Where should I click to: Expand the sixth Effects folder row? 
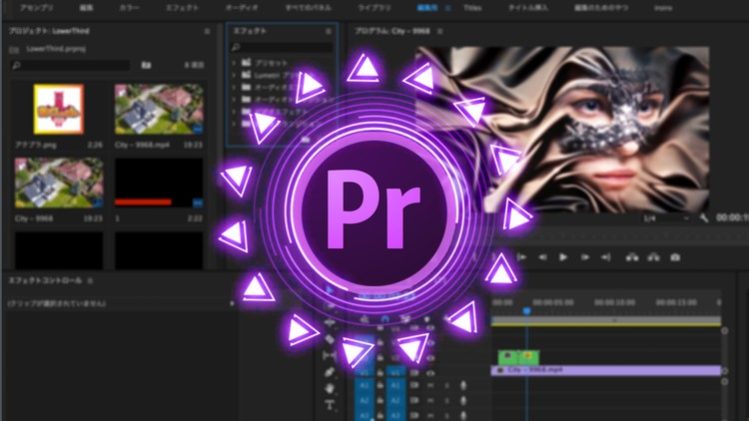[234, 124]
